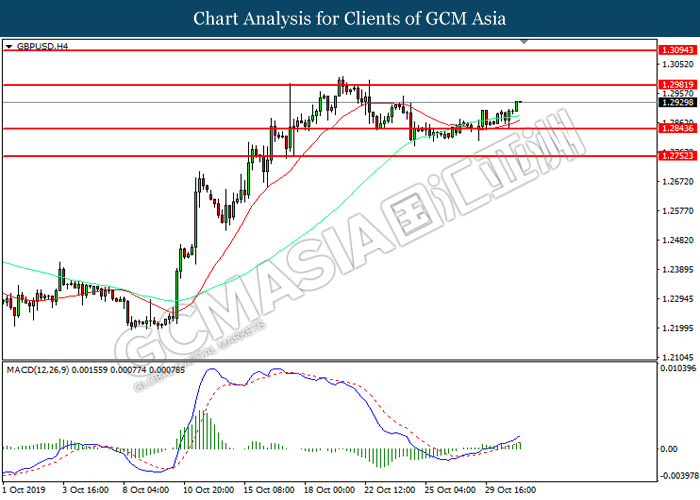The image size is (700, 500).
Task: Select the 1.30943 resistance price label
Action: tap(678, 50)
